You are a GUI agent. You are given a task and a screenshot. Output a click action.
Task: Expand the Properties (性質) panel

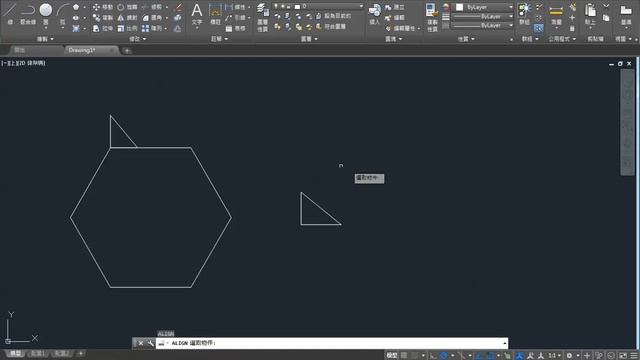click(x=466, y=39)
